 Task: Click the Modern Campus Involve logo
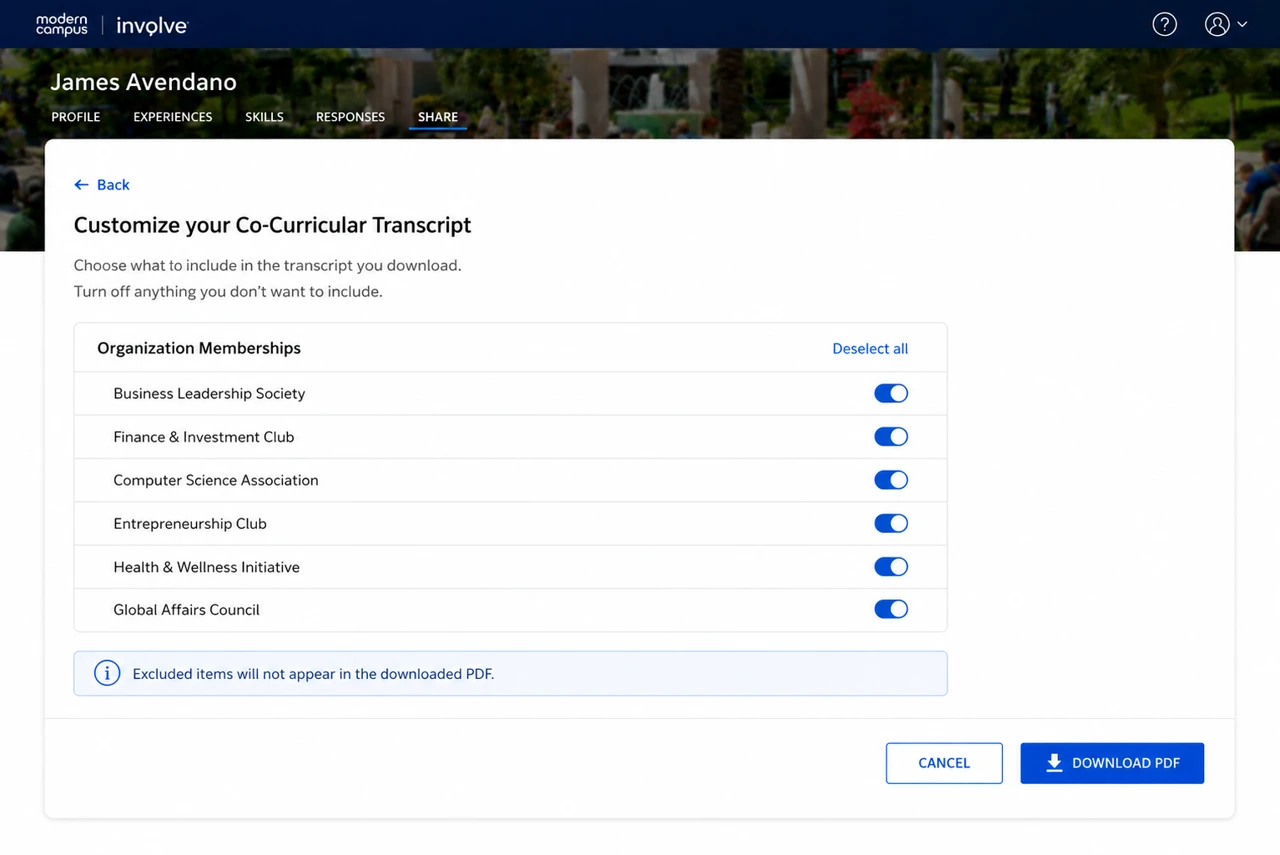(x=112, y=25)
